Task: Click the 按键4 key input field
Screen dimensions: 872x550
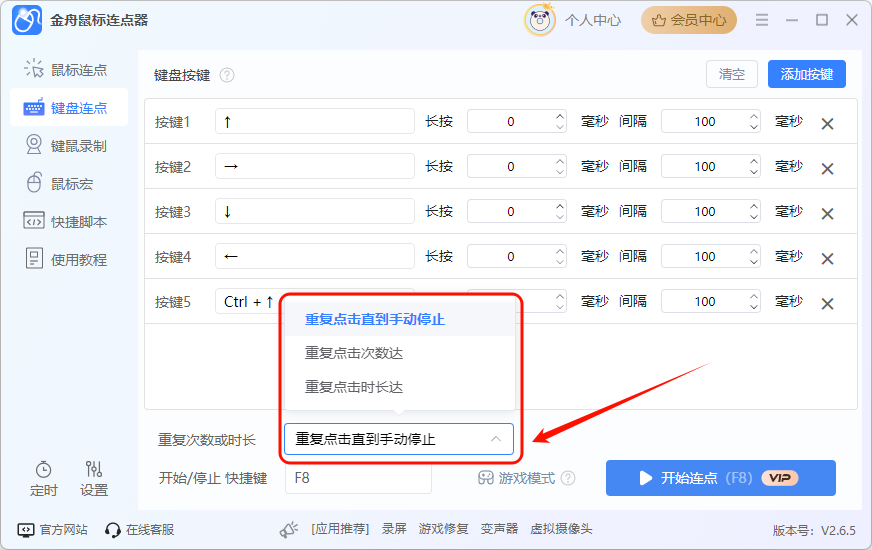Action: 315,256
